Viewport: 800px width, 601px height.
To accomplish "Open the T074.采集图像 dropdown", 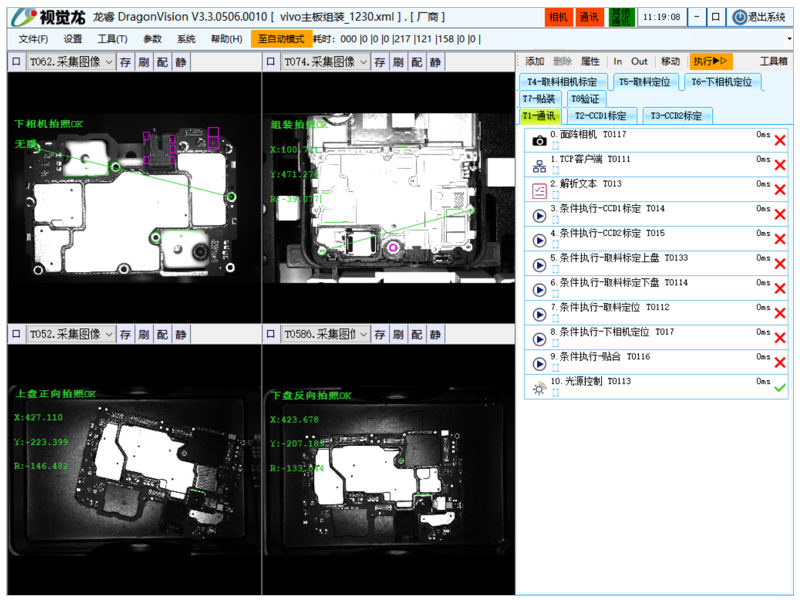I will [362, 62].
